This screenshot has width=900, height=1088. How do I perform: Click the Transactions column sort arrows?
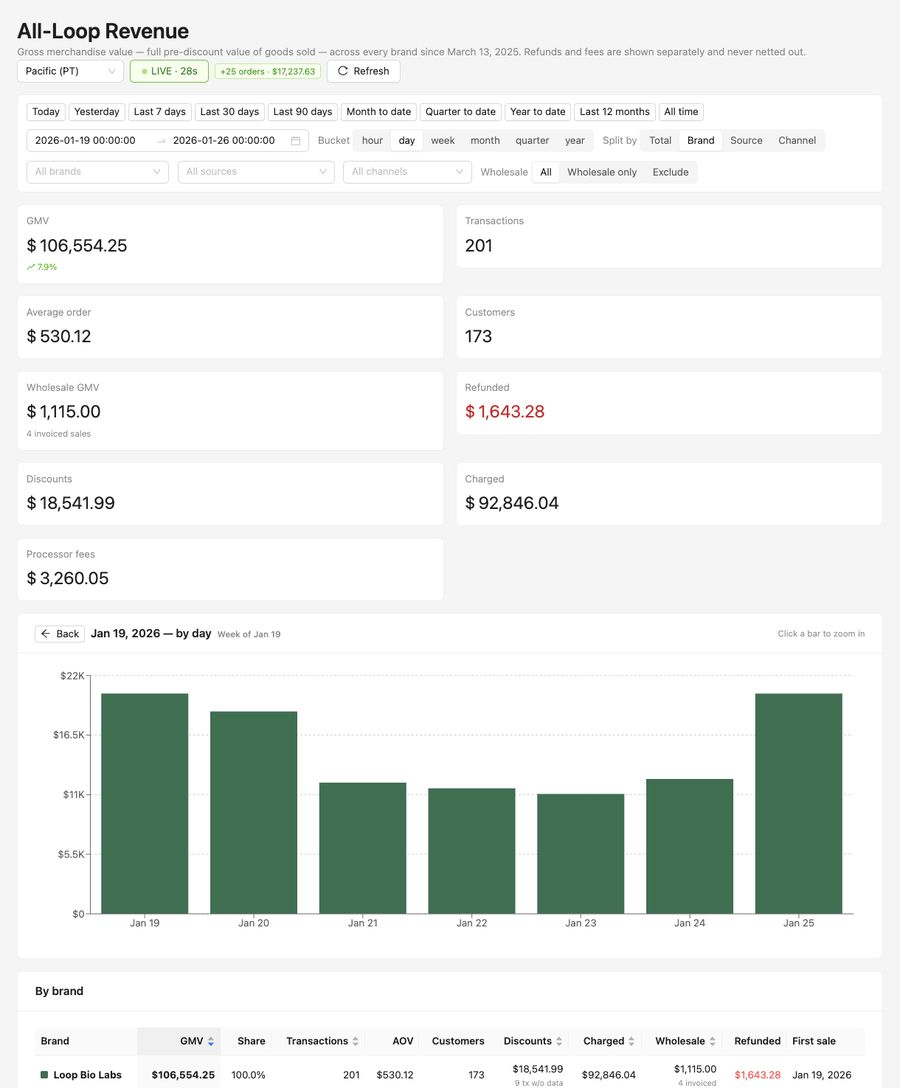355,1042
